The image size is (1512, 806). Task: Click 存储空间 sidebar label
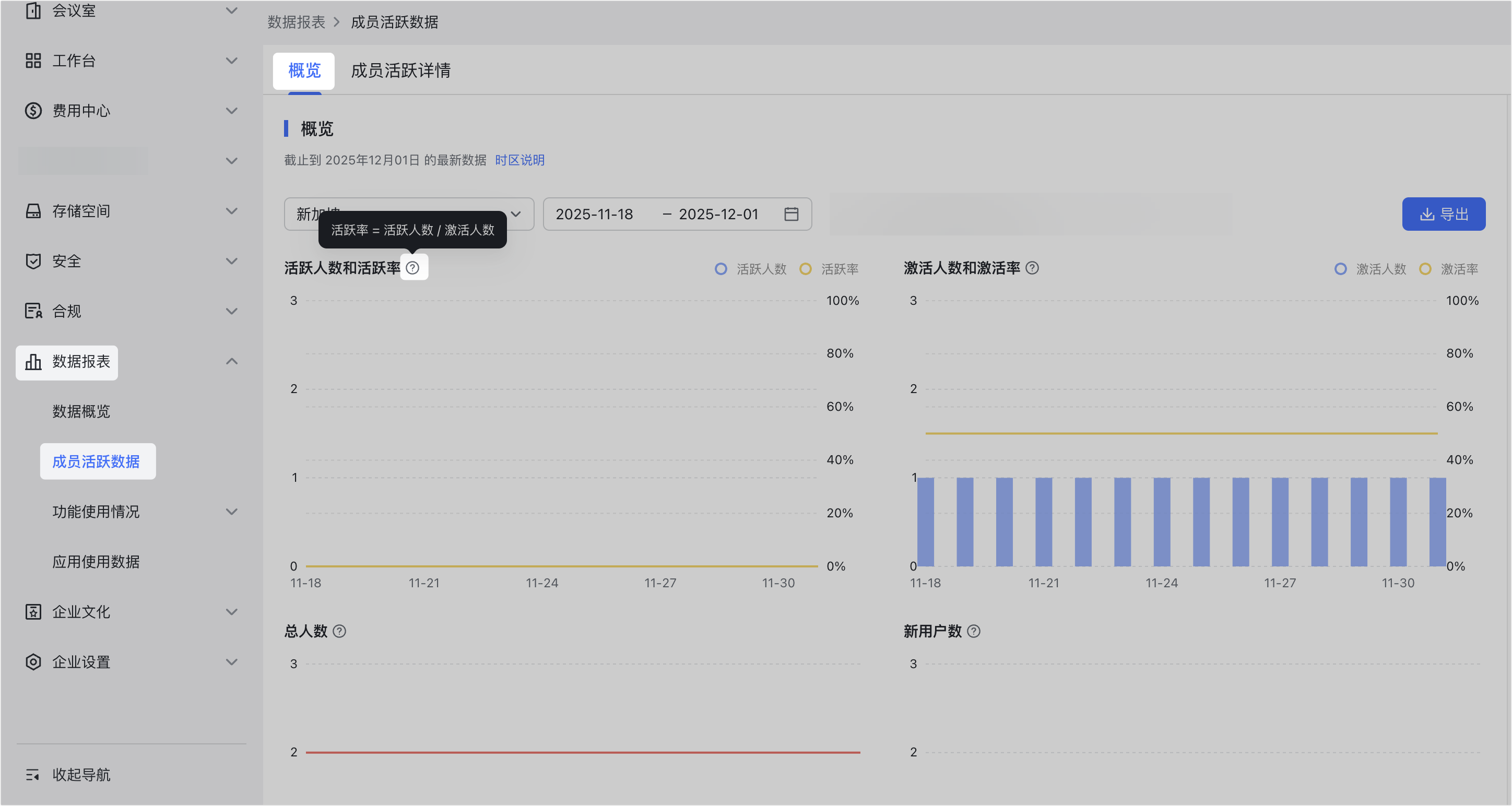coord(81,211)
